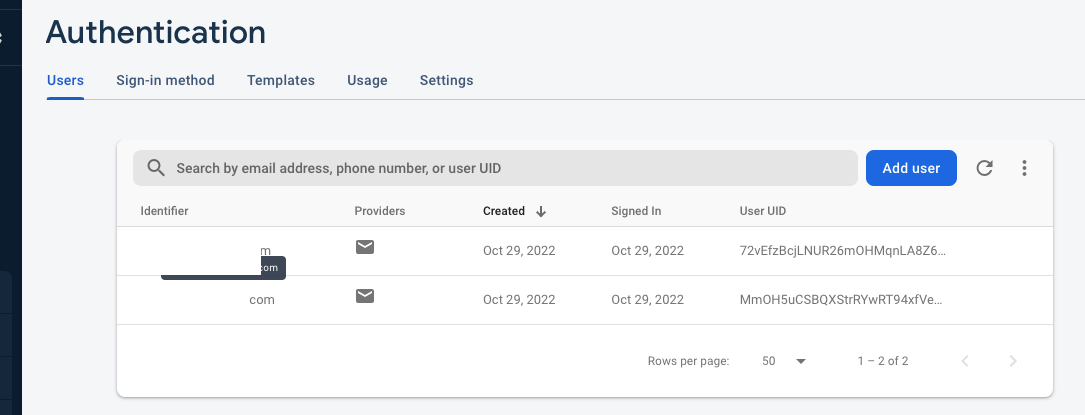Click the search magnifier icon
This screenshot has height=415, width=1085.
[x=155, y=168]
